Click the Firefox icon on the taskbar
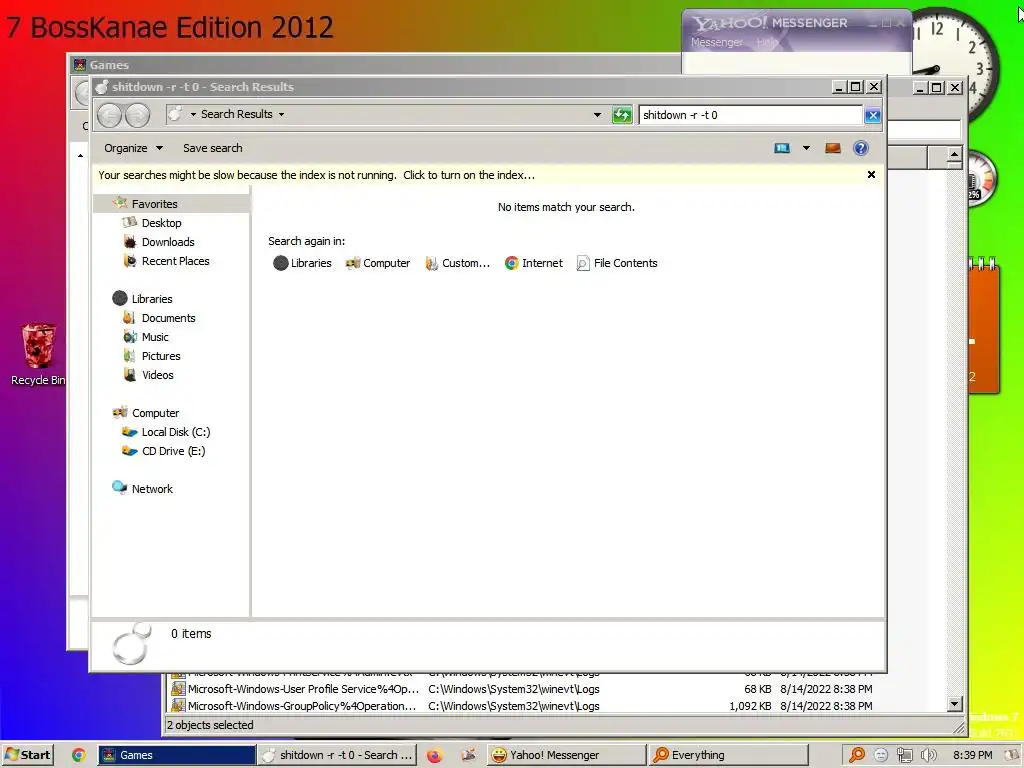This screenshot has height=768, width=1024. pos(434,755)
